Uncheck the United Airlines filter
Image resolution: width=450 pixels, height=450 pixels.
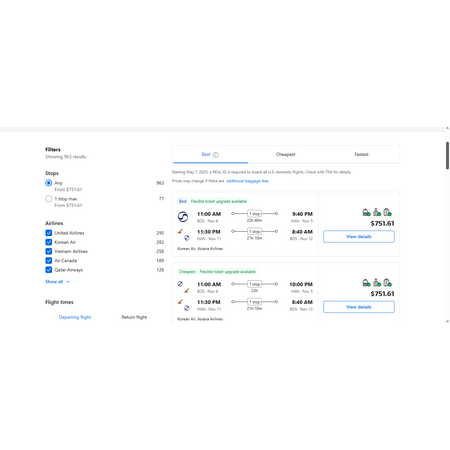pyautogui.click(x=49, y=233)
